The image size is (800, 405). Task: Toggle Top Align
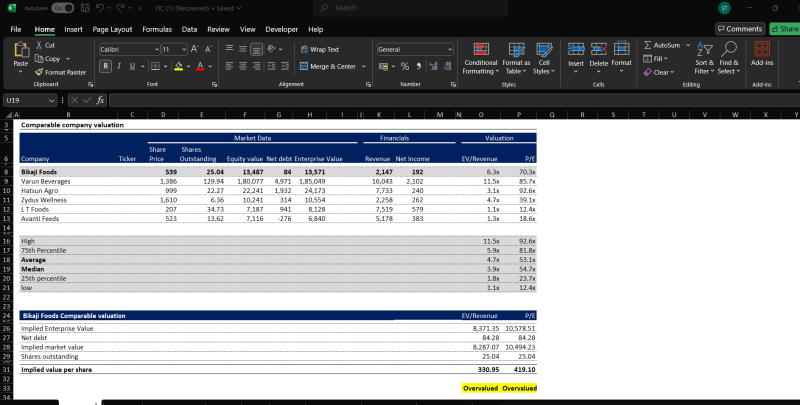[230, 49]
